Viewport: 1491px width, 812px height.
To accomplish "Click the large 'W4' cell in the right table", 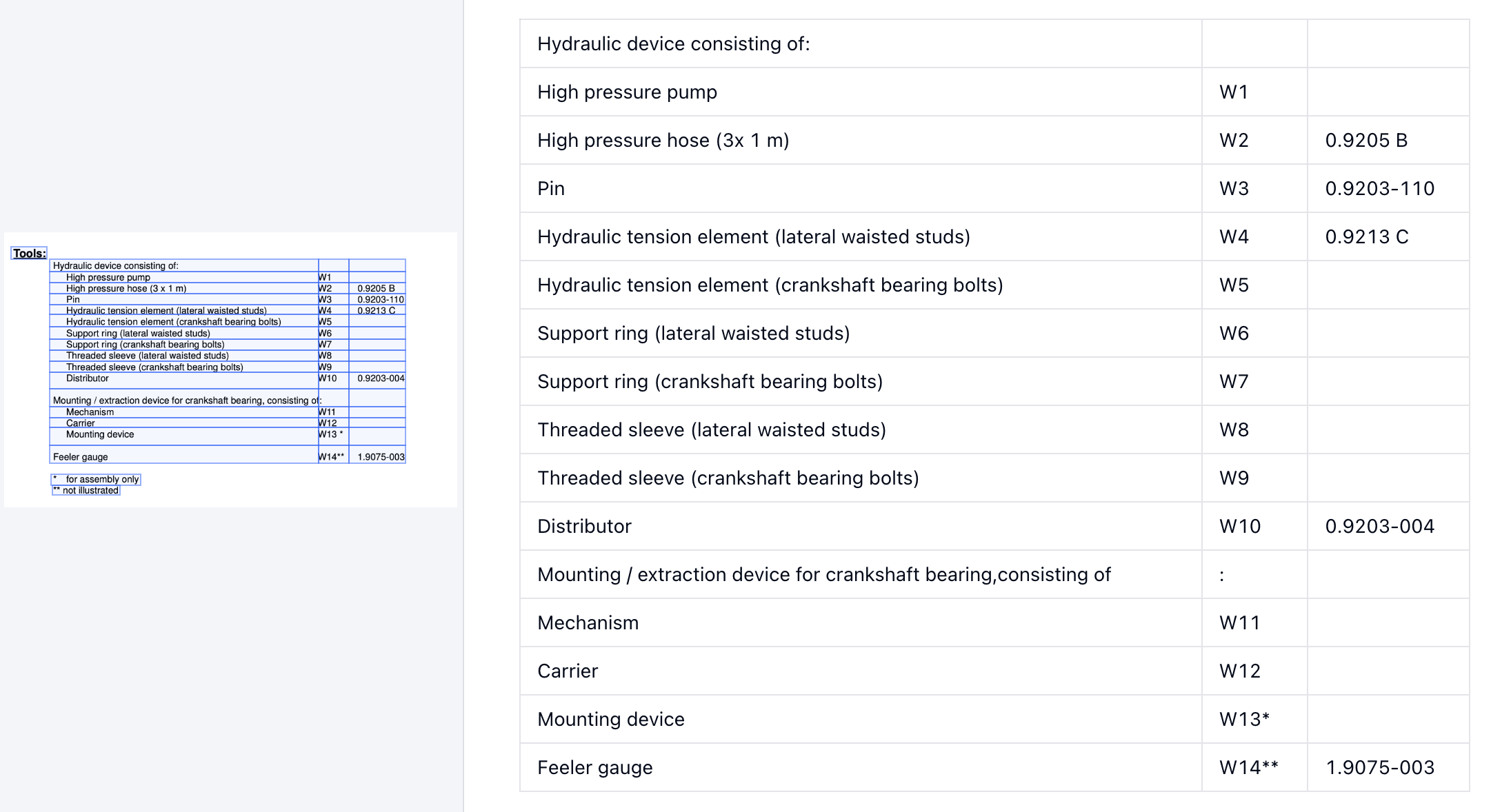I will click(1234, 236).
